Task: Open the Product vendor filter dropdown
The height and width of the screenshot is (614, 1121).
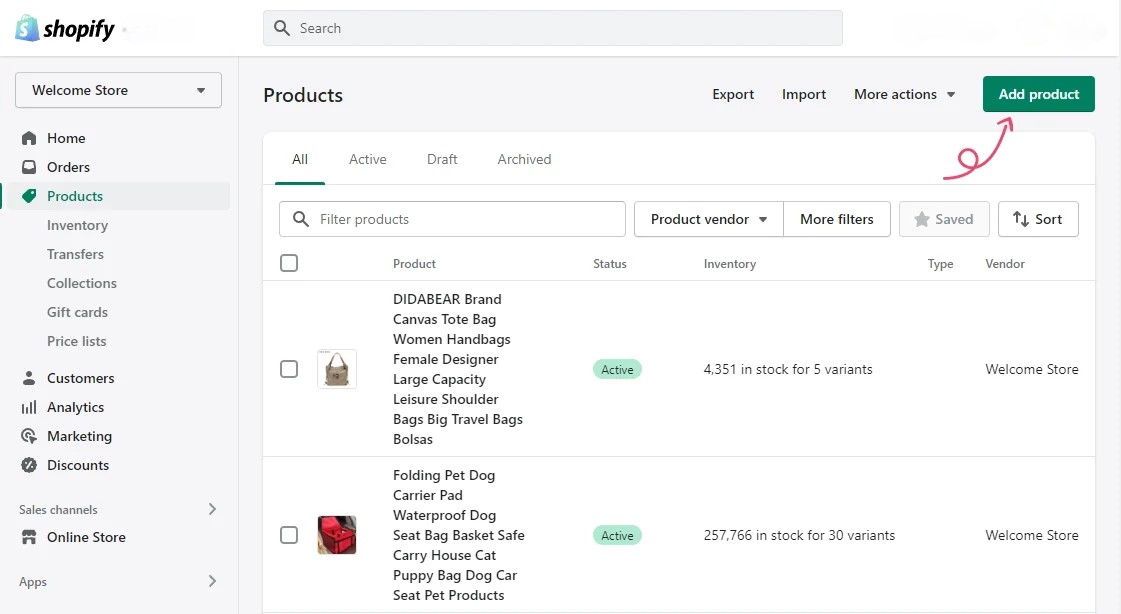Action: coord(708,219)
